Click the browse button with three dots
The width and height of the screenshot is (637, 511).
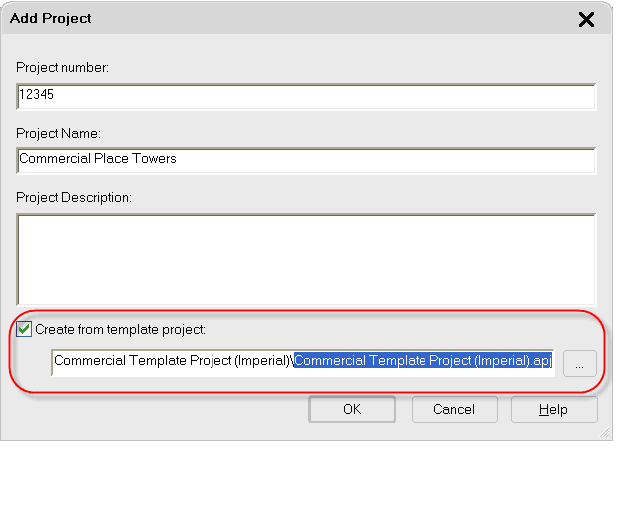coord(579,363)
